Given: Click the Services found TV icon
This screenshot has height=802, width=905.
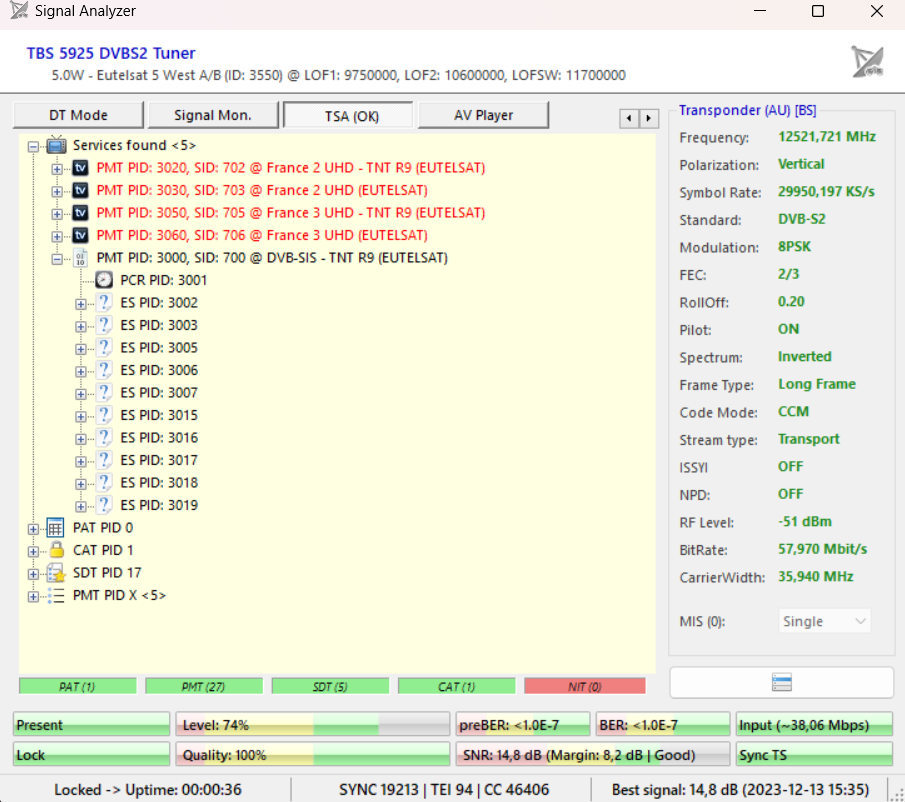Looking at the screenshot, I should click(x=56, y=145).
